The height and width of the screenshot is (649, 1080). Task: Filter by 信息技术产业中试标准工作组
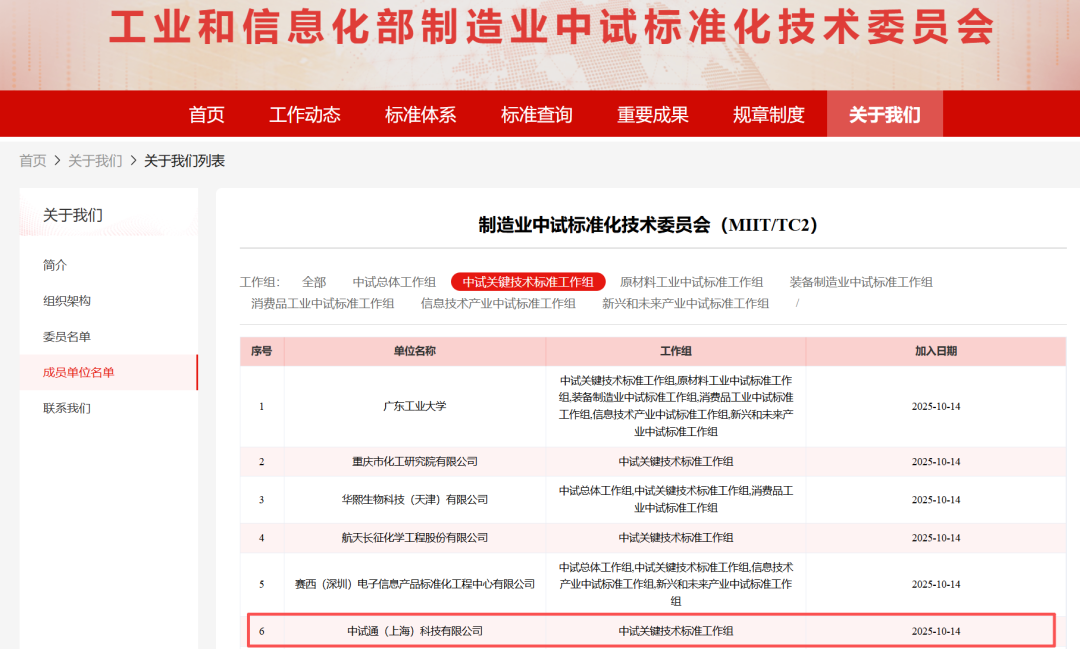tap(498, 303)
